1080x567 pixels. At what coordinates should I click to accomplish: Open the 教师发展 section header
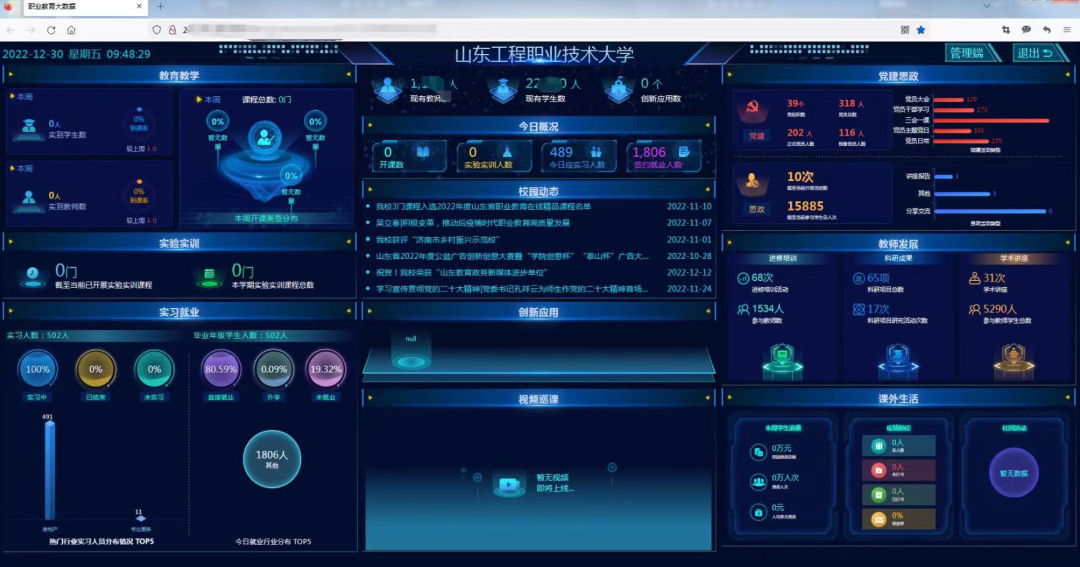(x=898, y=244)
